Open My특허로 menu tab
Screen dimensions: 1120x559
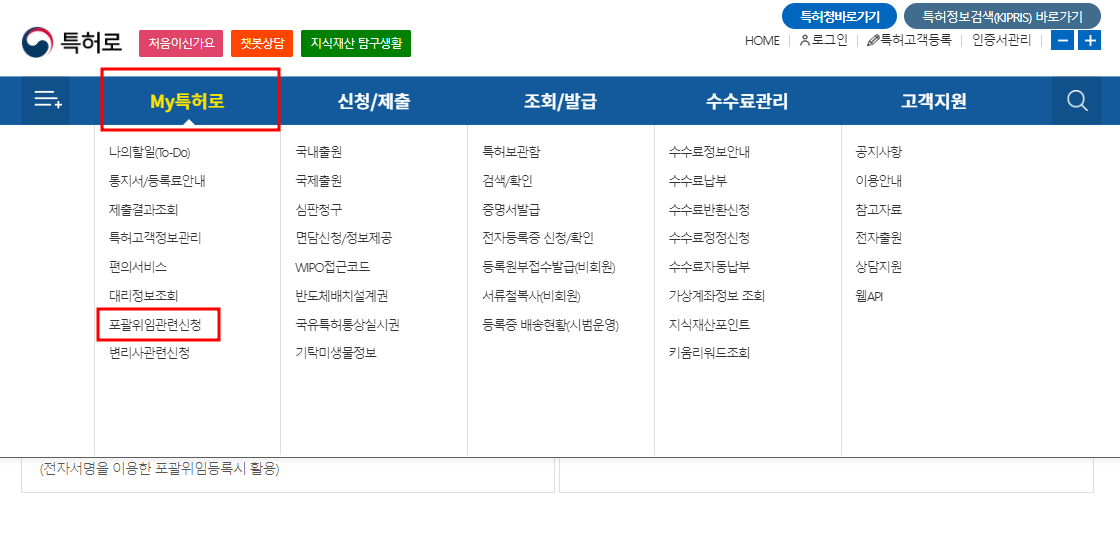187,101
